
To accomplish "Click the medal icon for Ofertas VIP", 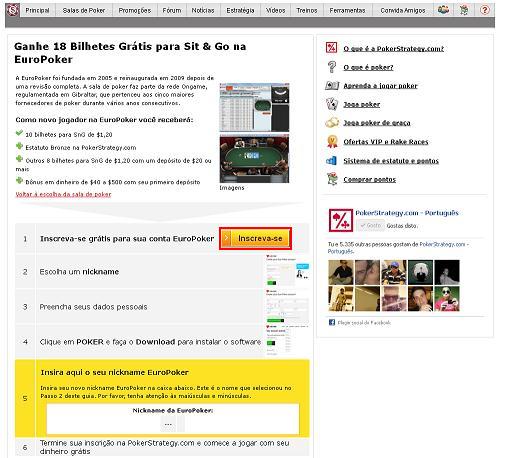I will coord(332,141).
